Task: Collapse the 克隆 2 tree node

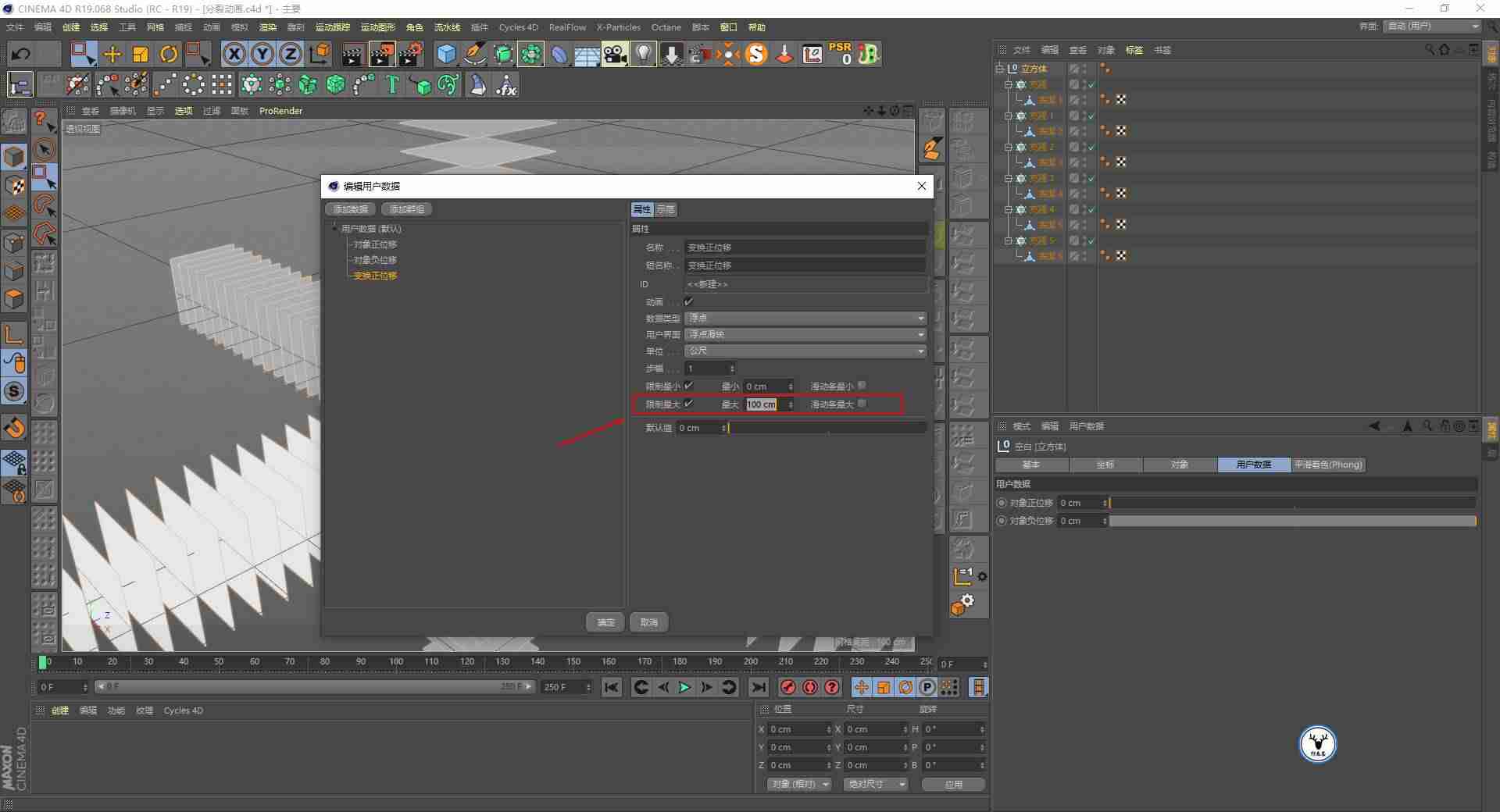Action: pyautogui.click(x=1009, y=147)
